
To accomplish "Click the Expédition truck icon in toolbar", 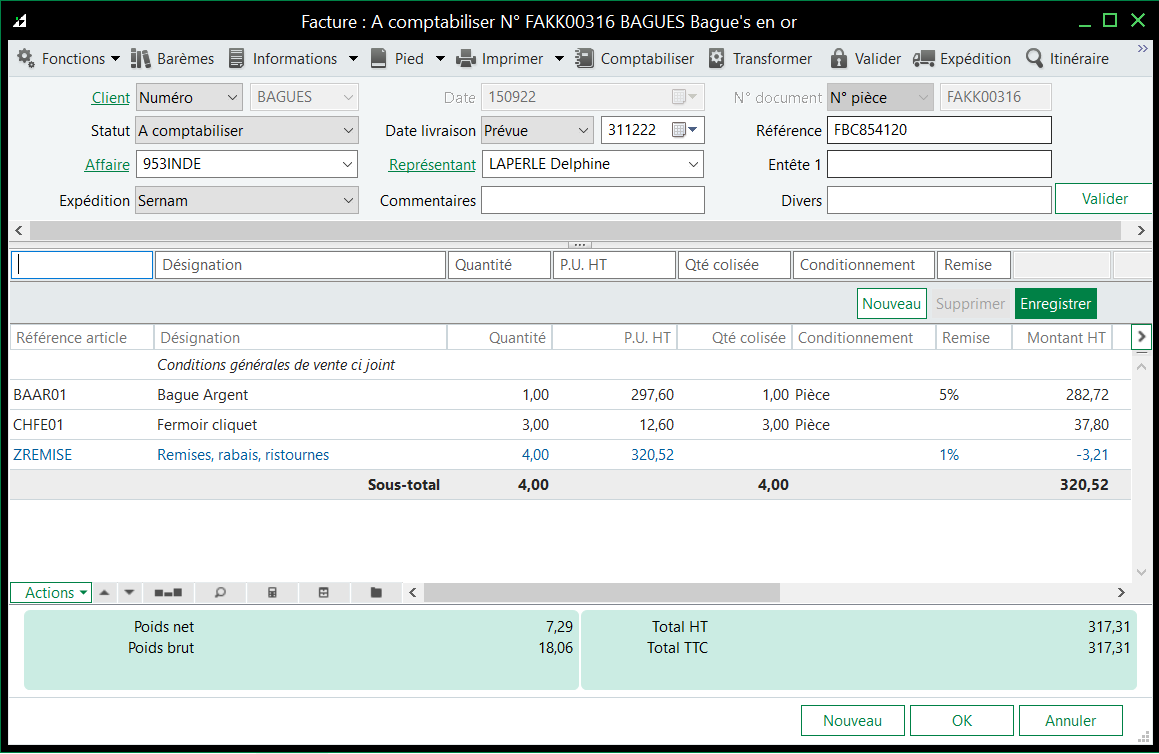I will click(x=924, y=58).
